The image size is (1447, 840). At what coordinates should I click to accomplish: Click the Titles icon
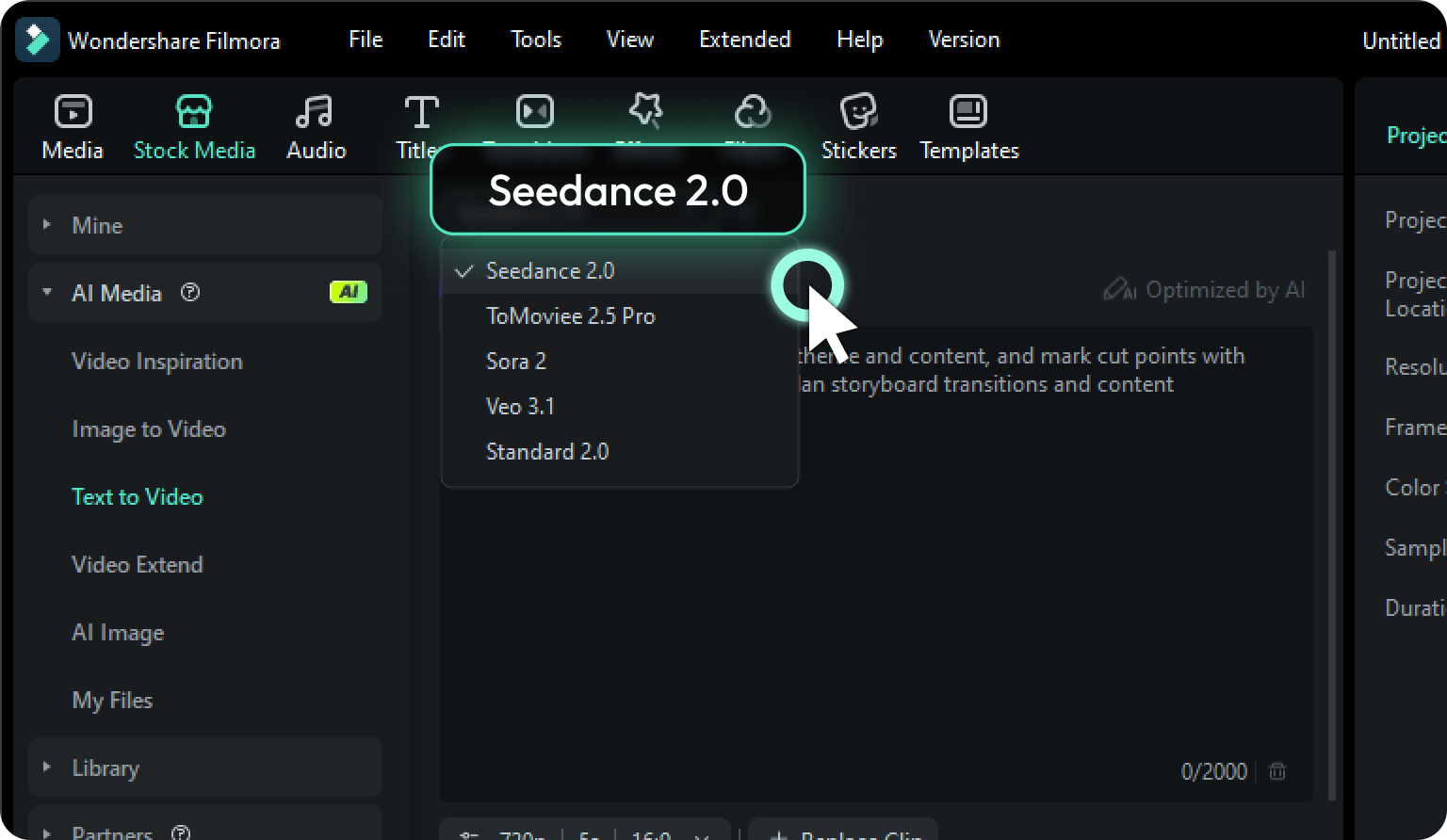click(x=420, y=113)
